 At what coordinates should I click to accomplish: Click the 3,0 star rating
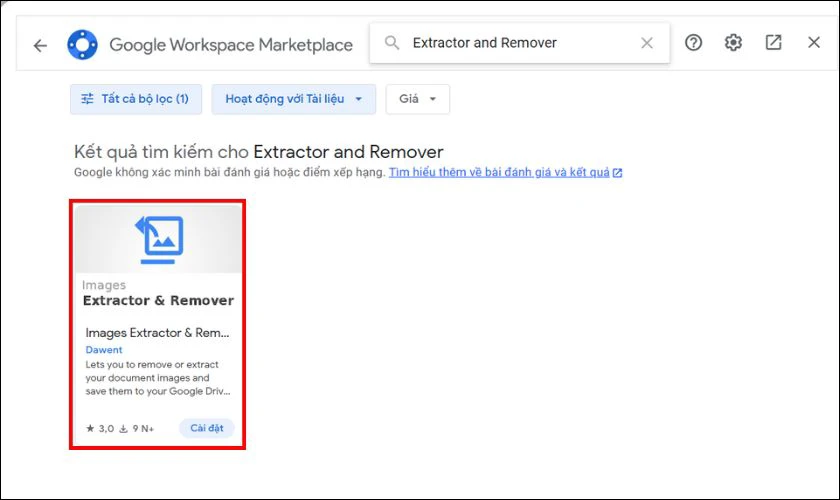100,429
